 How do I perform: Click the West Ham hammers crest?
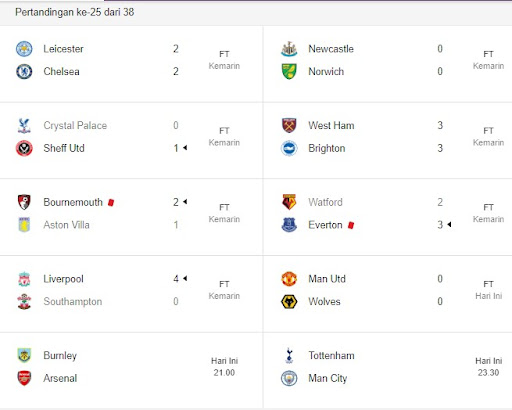(289, 125)
